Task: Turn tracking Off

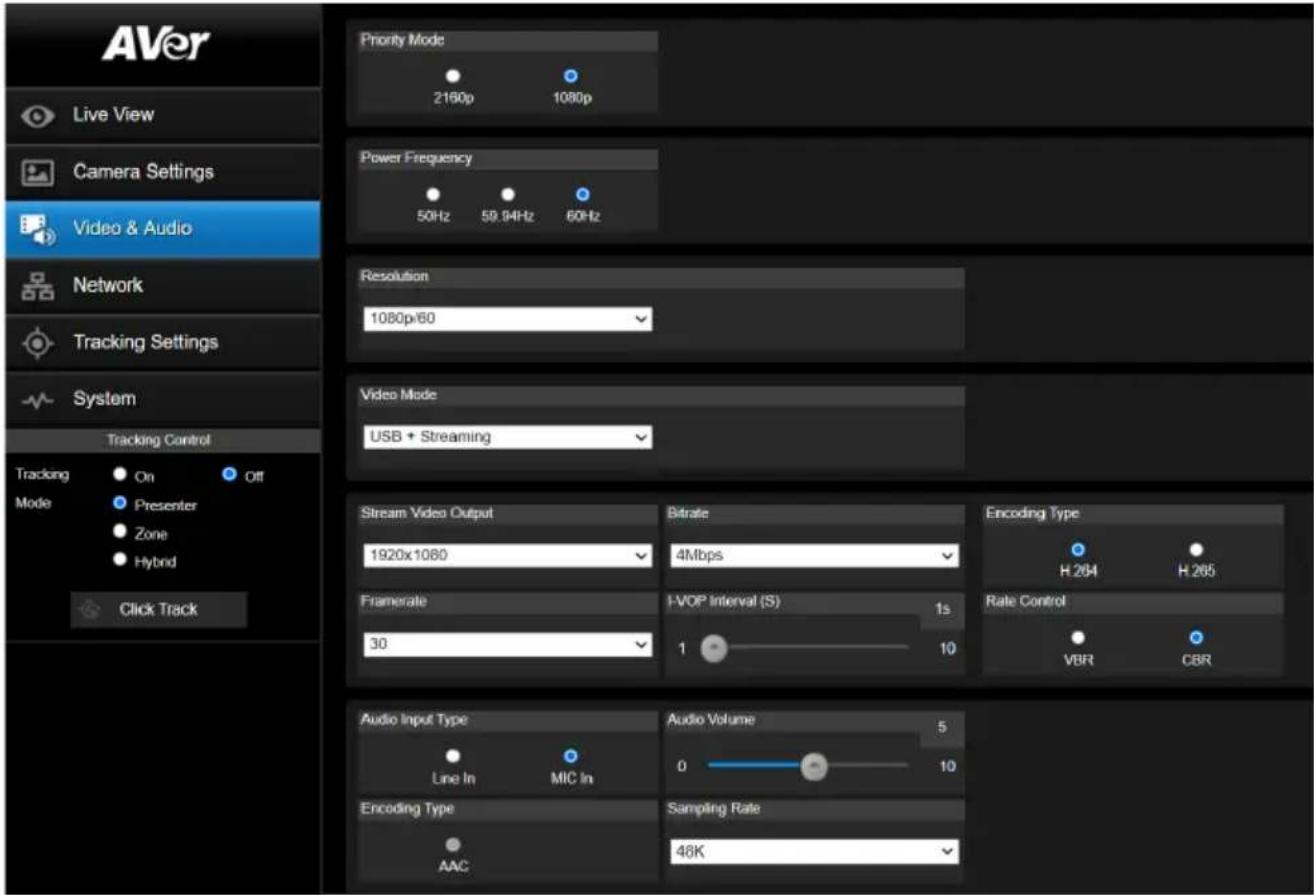Action: point(228,475)
